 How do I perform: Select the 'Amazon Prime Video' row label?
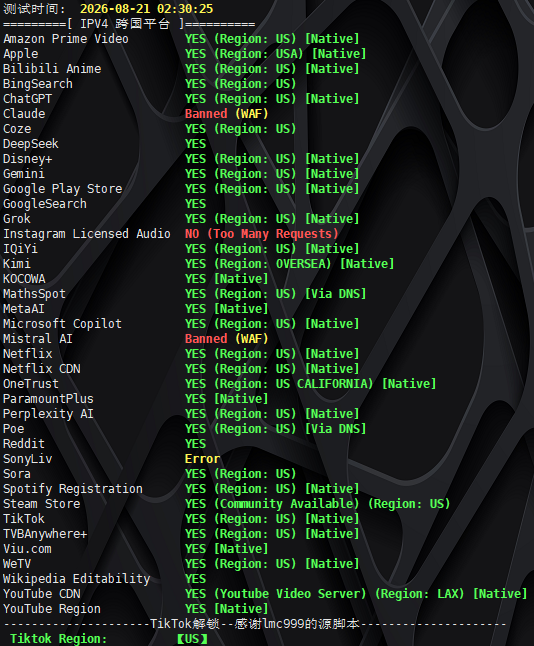(66, 39)
